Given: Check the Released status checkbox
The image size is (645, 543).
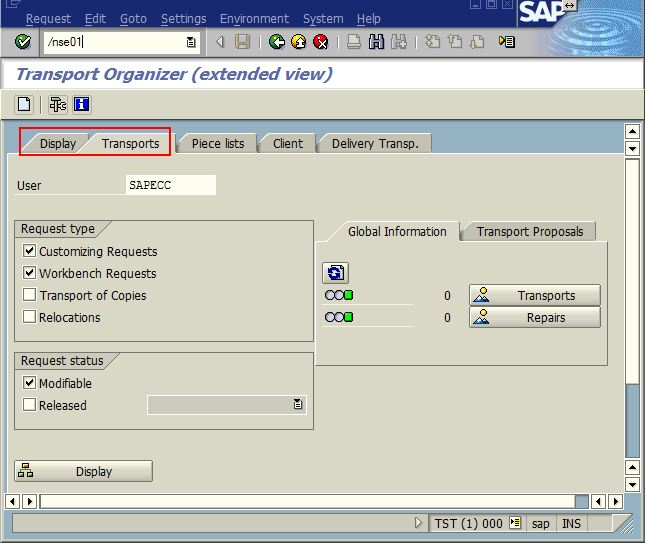Looking at the screenshot, I should pyautogui.click(x=29, y=404).
